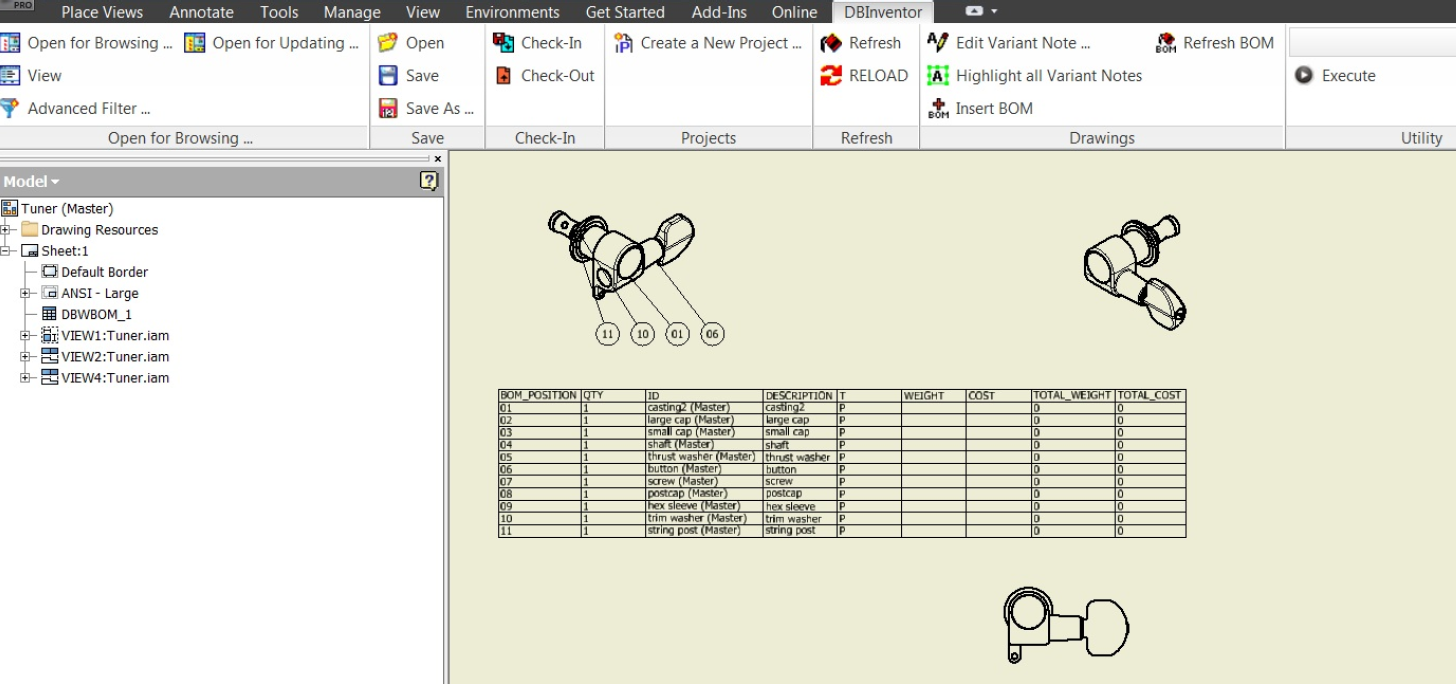
Task: Click the Refresh icon
Action: pyautogui.click(x=831, y=43)
